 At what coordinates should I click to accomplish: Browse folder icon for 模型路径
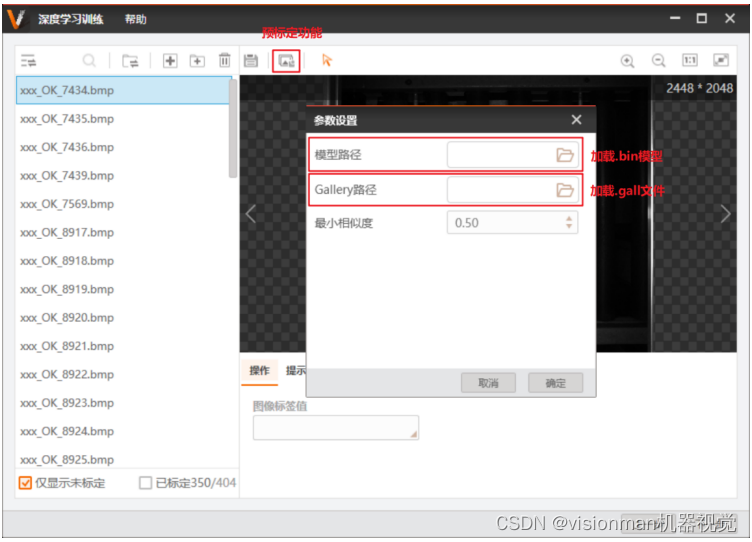565,154
